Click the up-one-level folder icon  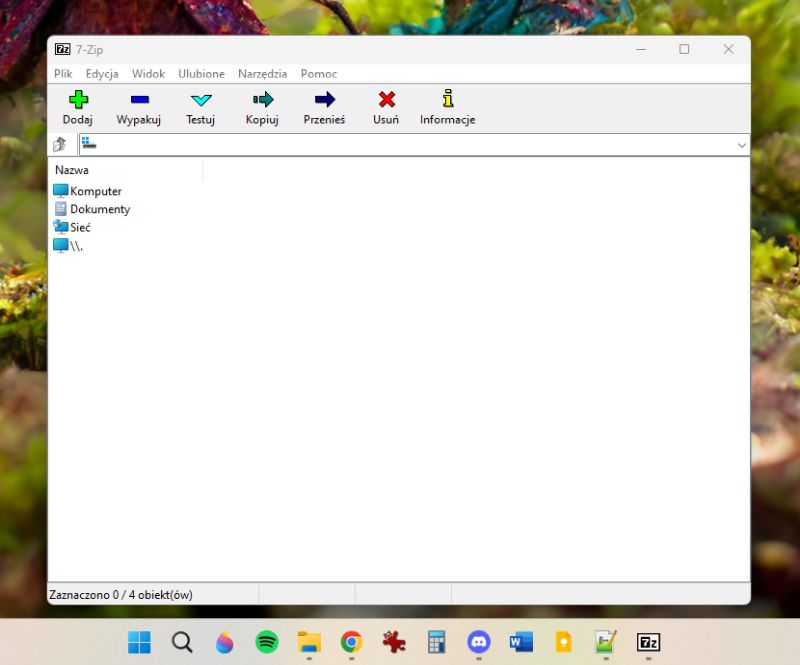[x=59, y=144]
